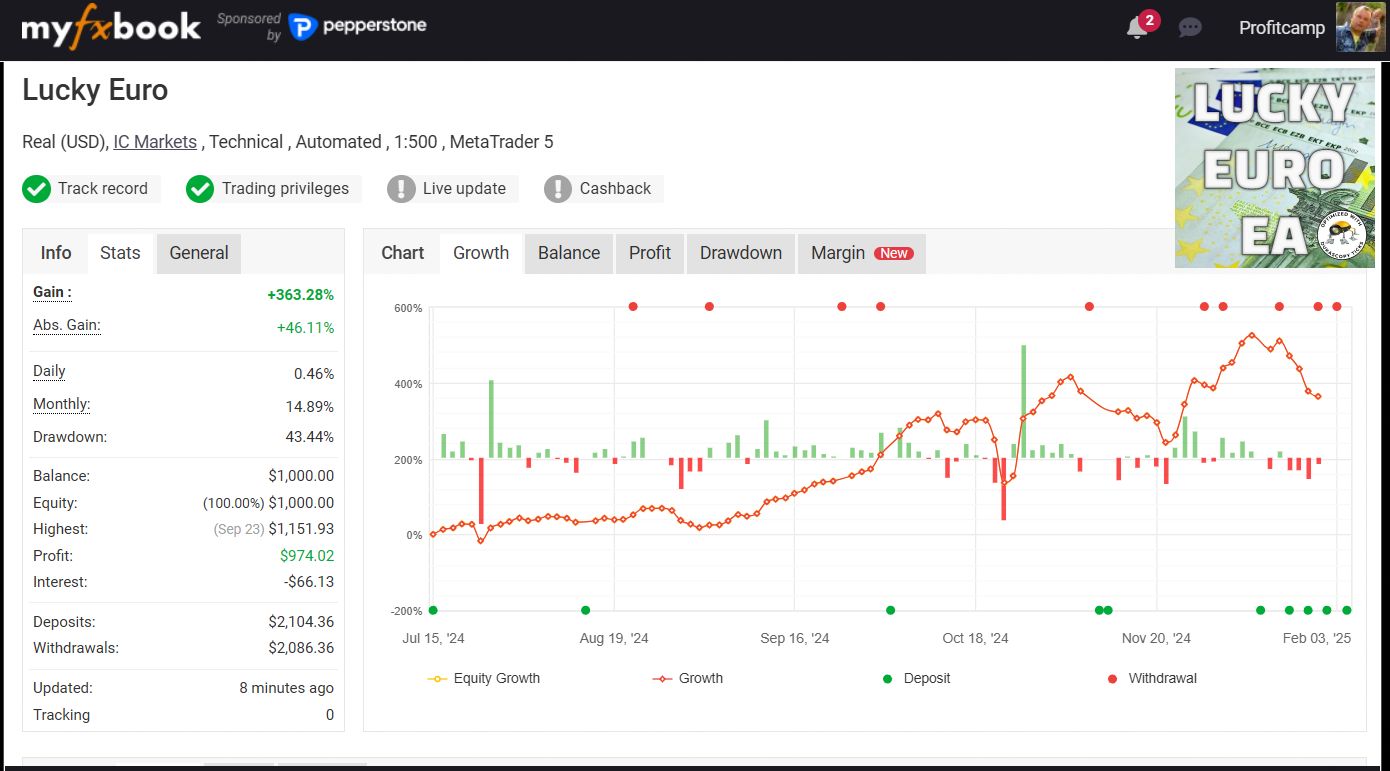Switch to the Drawdown chart tab
The height and width of the screenshot is (771, 1390).
pos(740,253)
